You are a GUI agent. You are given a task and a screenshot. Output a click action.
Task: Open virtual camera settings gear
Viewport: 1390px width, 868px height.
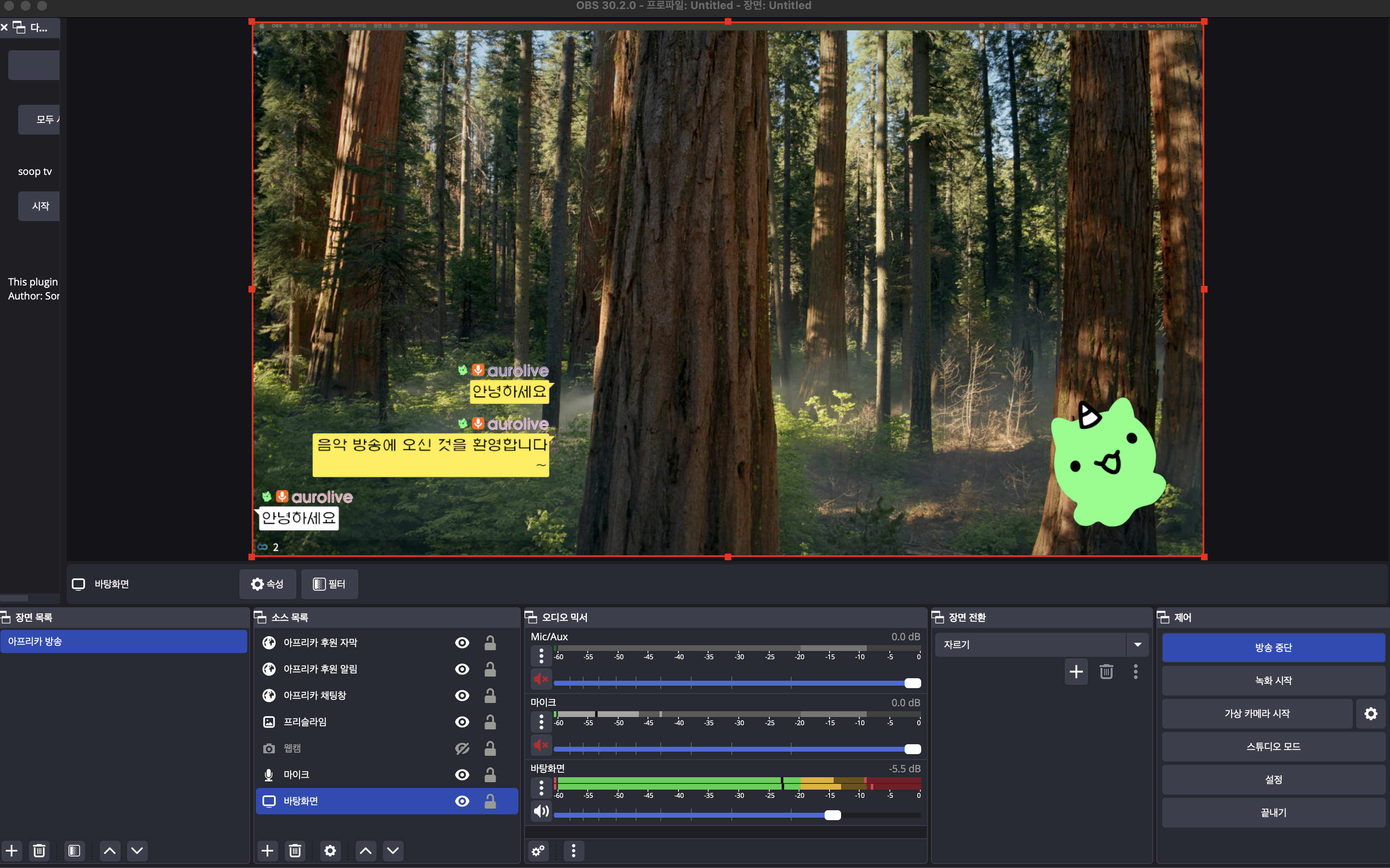pyautogui.click(x=1371, y=714)
